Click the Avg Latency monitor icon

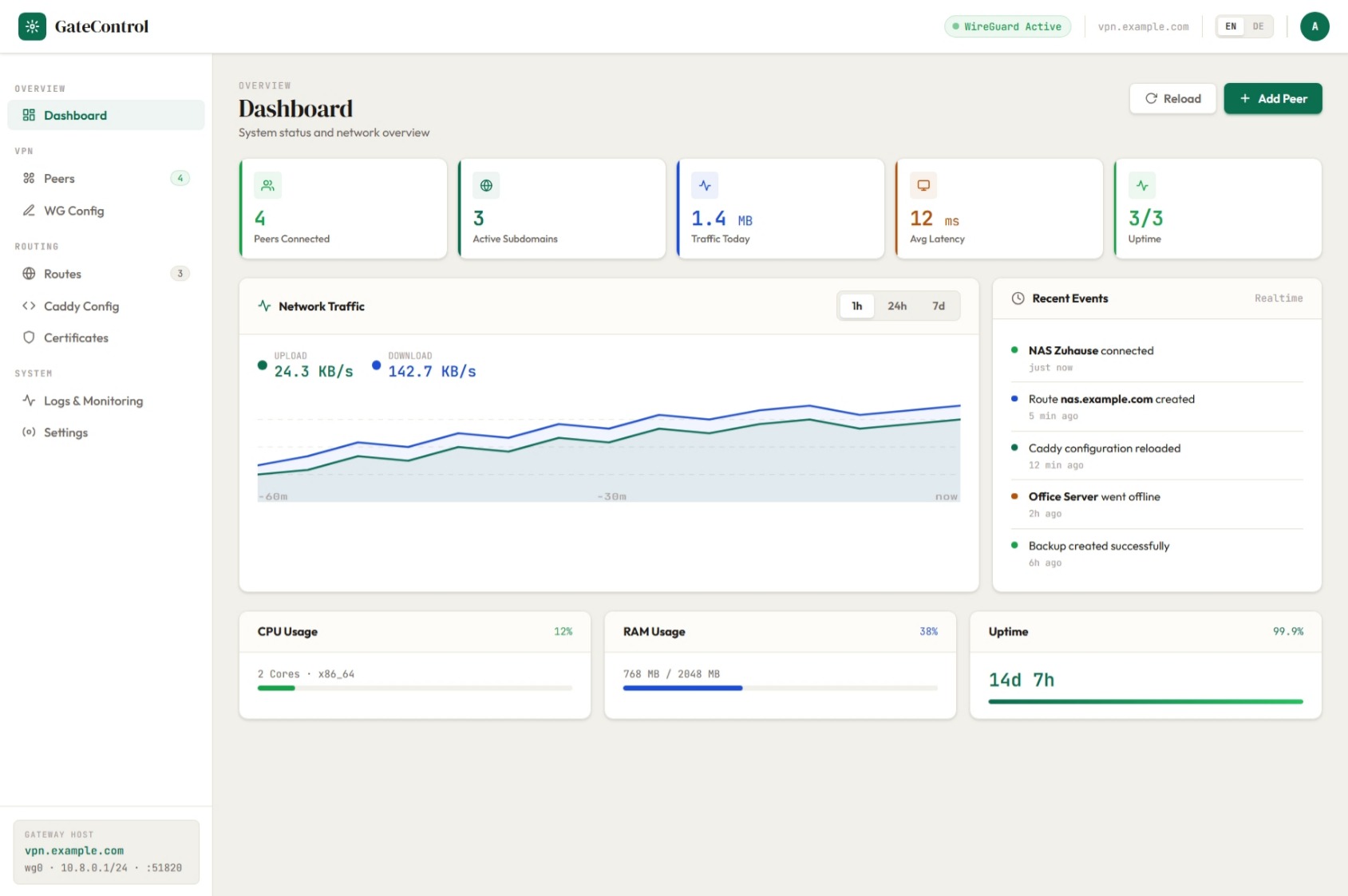(923, 186)
